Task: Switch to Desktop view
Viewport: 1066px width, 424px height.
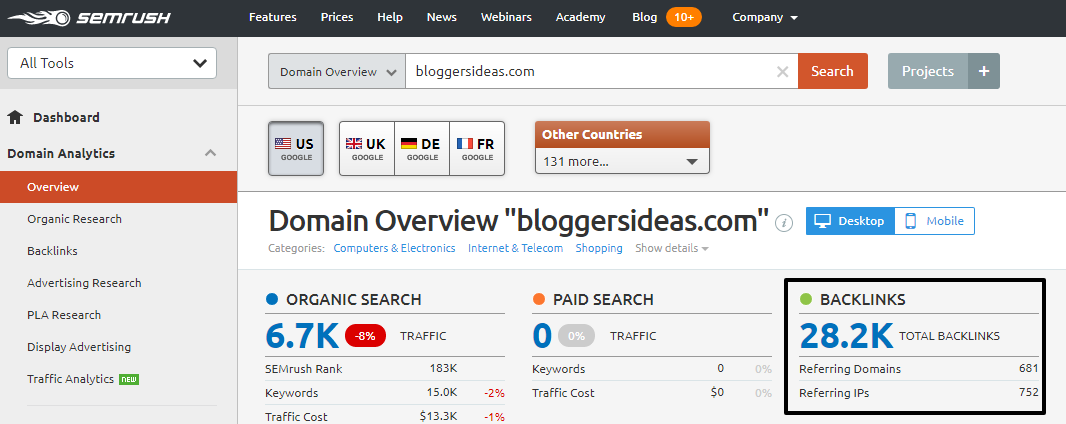Action: (x=850, y=221)
